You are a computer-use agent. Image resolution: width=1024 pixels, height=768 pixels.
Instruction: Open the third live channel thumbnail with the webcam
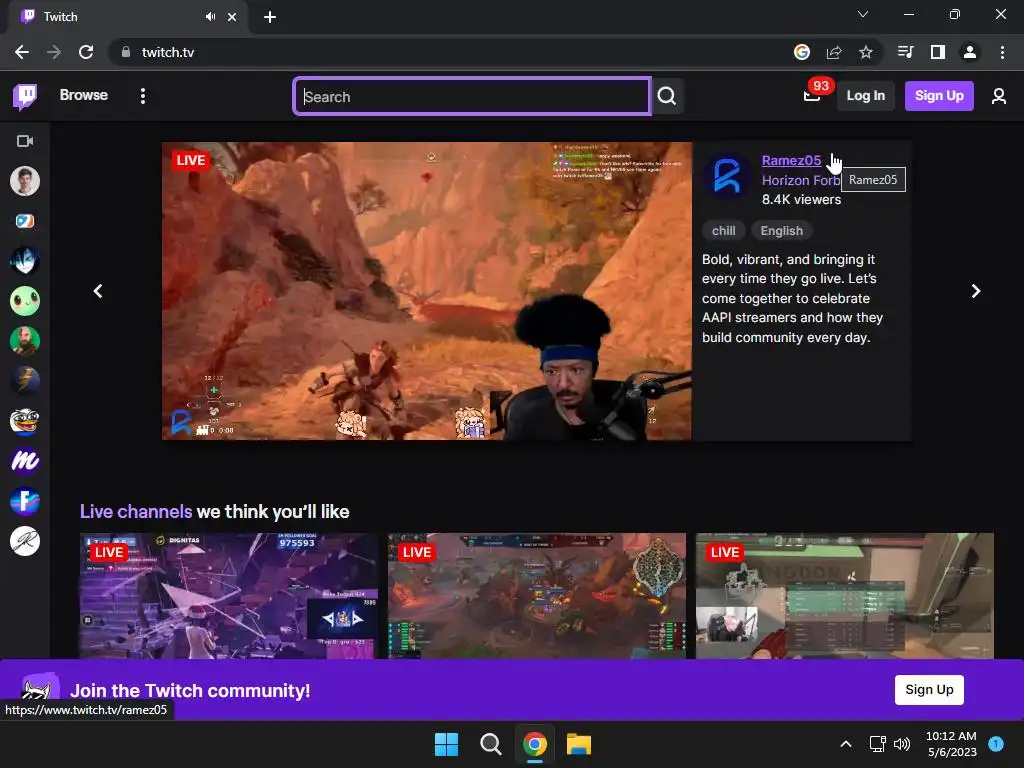pyautogui.click(x=844, y=596)
